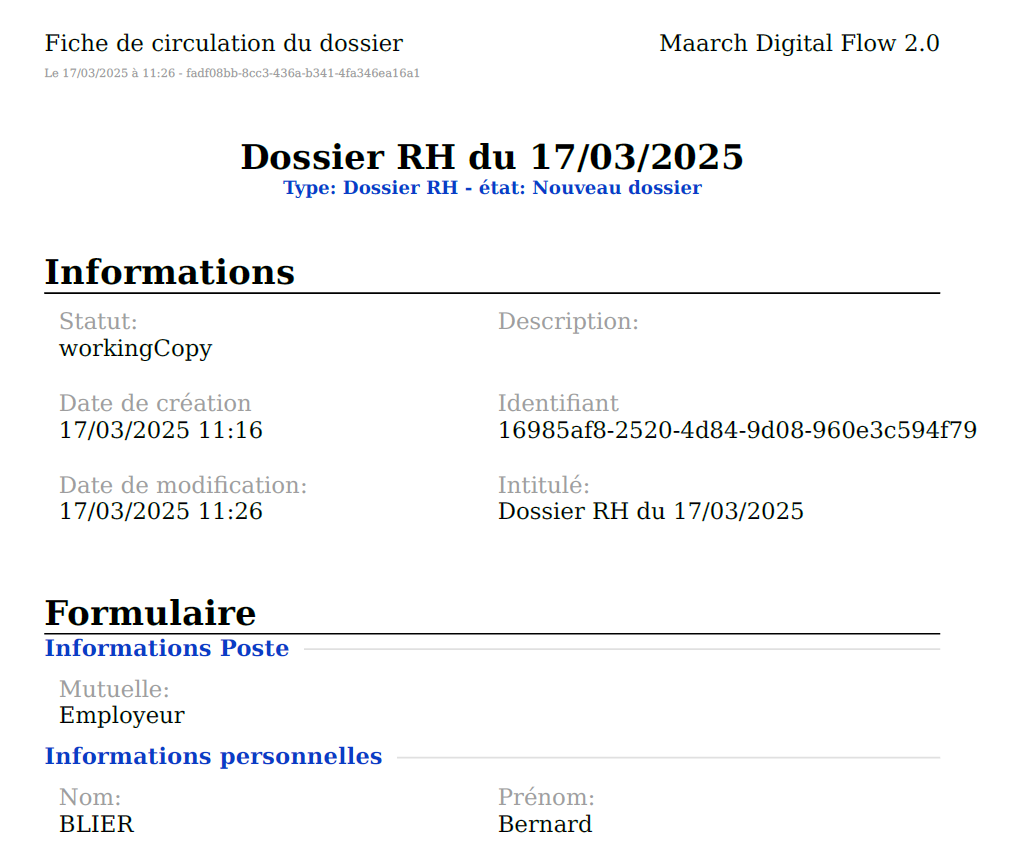Click the 'Dossier RH du 17/03/2025' Intitulé value
Screen dimensions: 1009x841
point(650,512)
